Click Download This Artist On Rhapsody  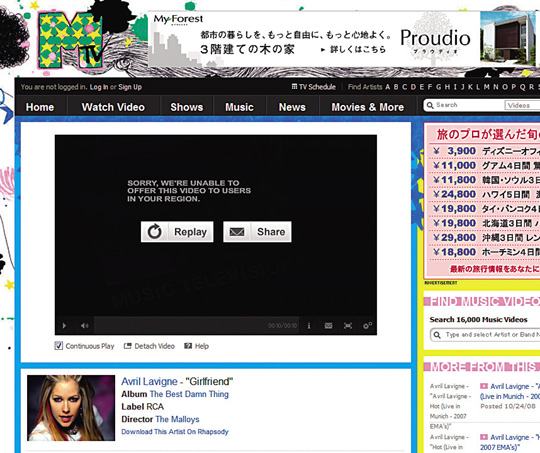(175, 432)
